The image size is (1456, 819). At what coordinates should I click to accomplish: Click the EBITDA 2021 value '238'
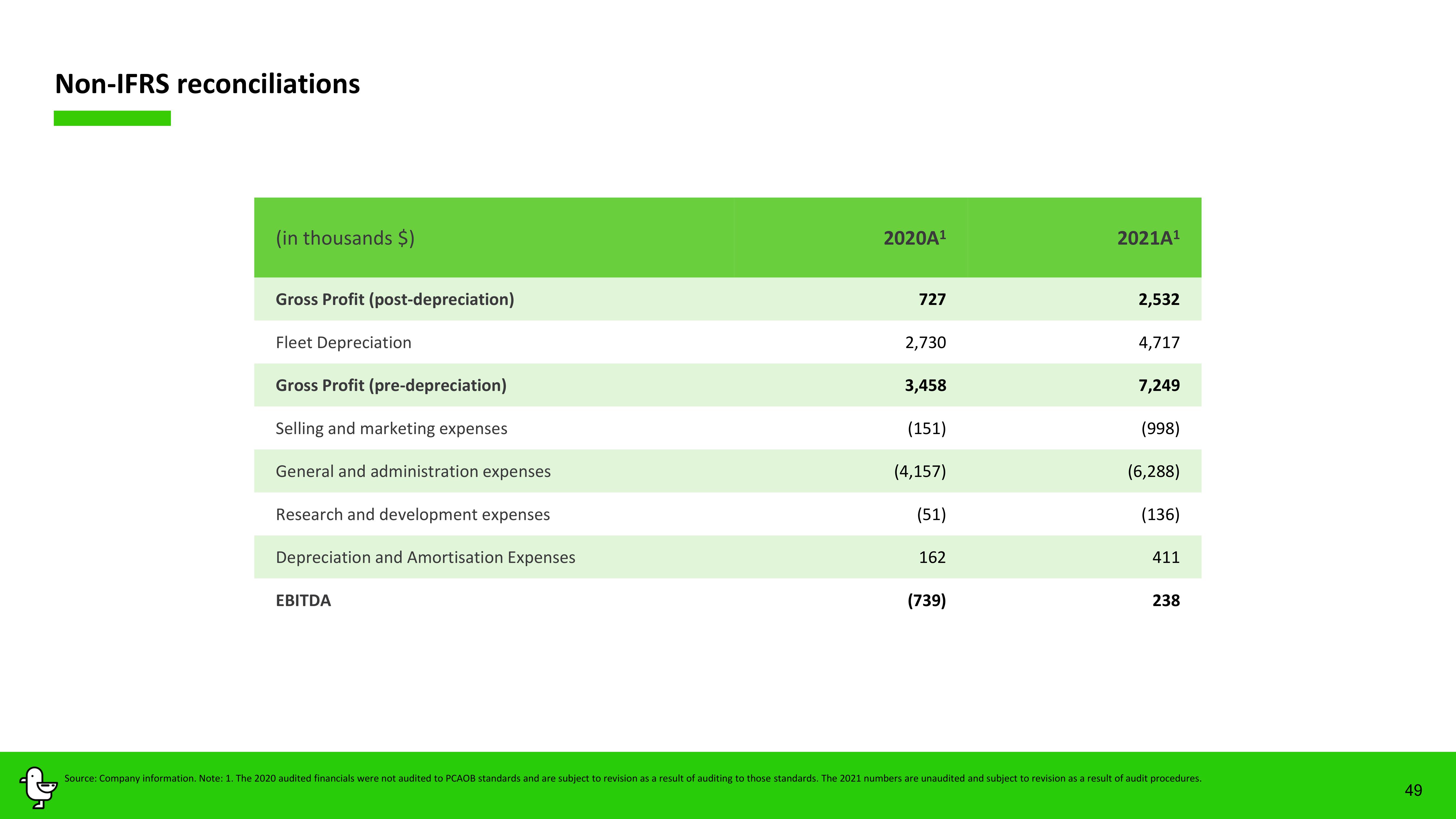(1166, 600)
